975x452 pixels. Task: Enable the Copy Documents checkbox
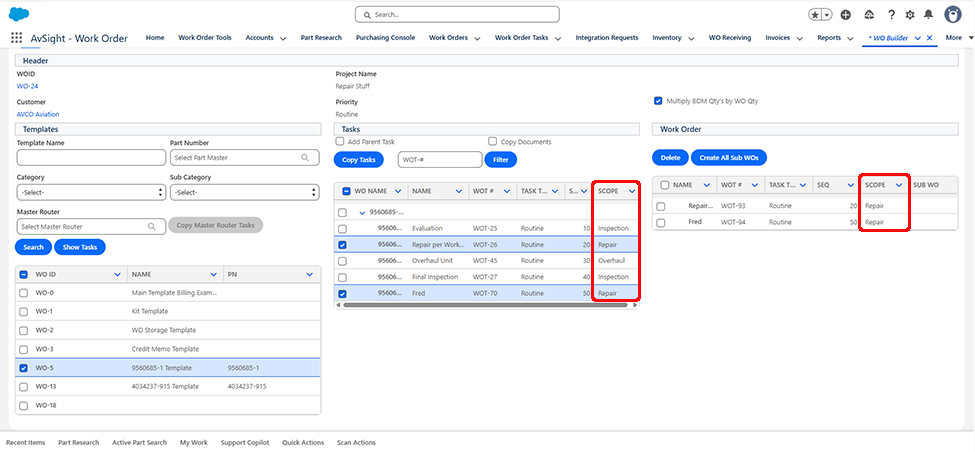coord(493,141)
